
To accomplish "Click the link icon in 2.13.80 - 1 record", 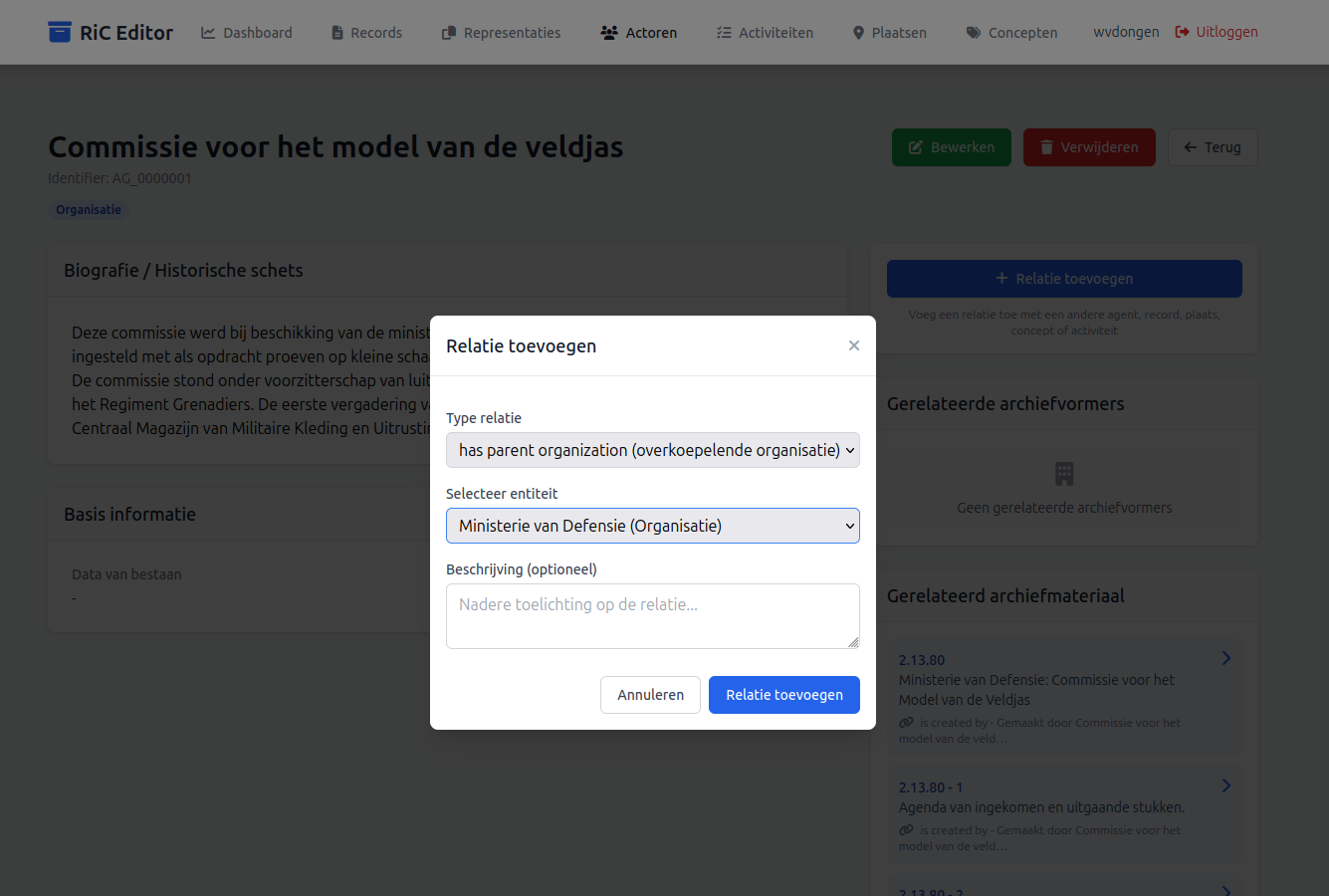I will tap(906, 830).
